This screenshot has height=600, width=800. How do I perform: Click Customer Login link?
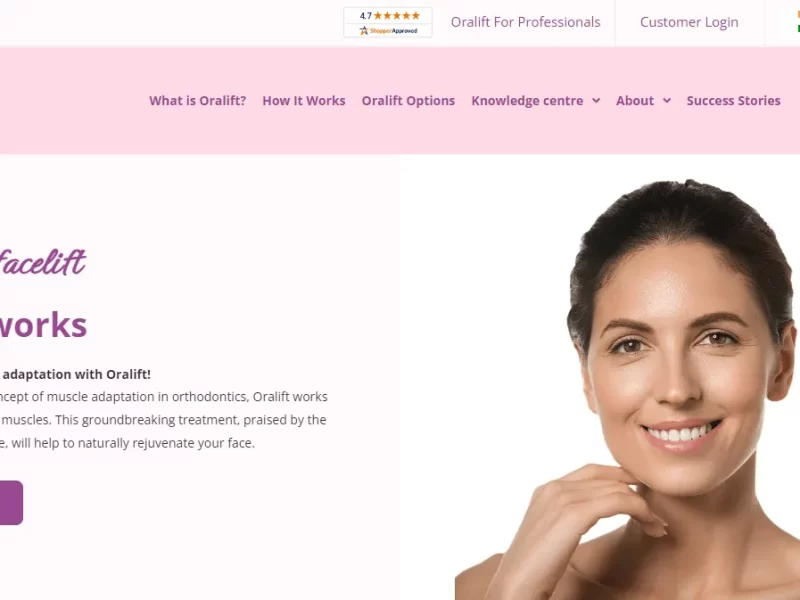pyautogui.click(x=689, y=22)
